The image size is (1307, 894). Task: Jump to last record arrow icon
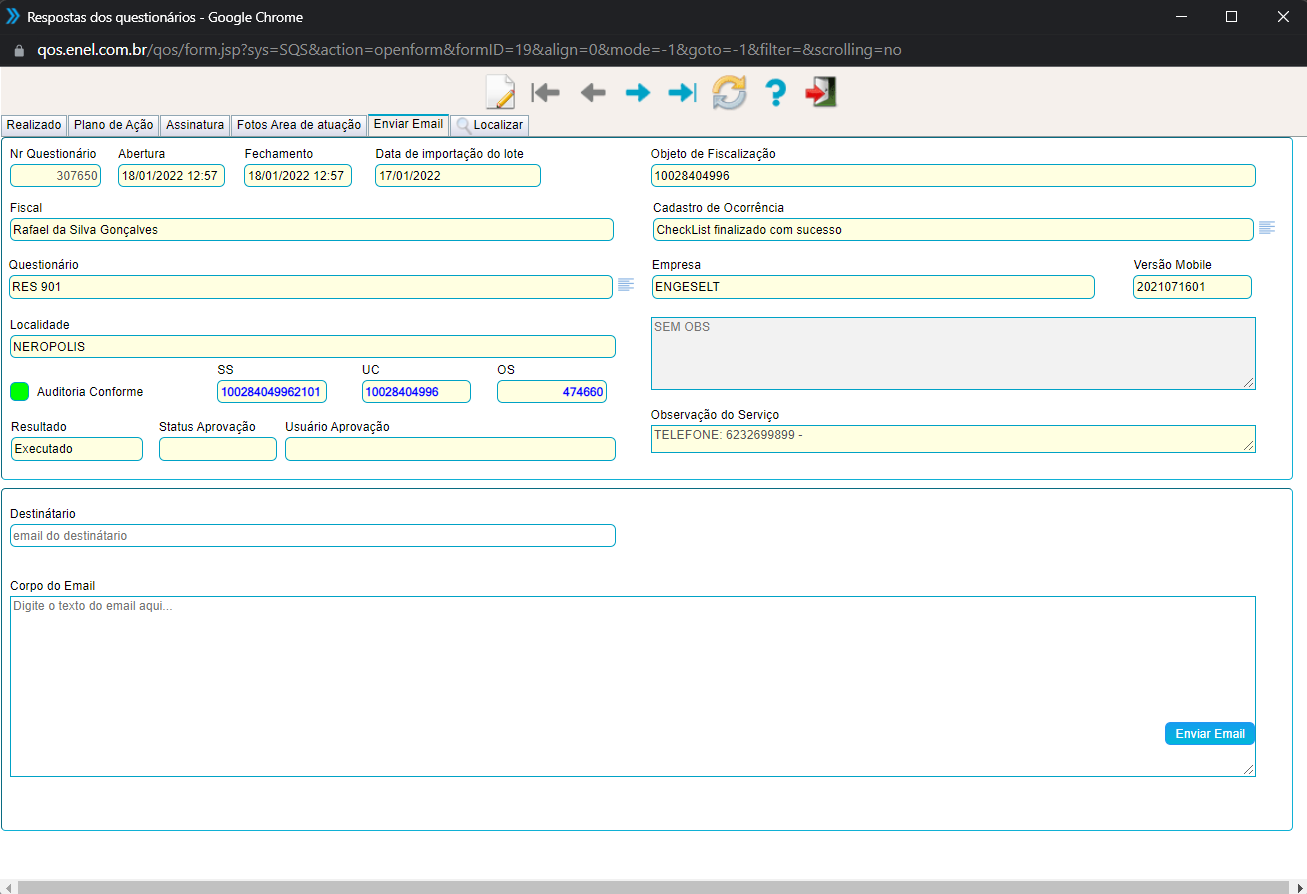coord(682,93)
